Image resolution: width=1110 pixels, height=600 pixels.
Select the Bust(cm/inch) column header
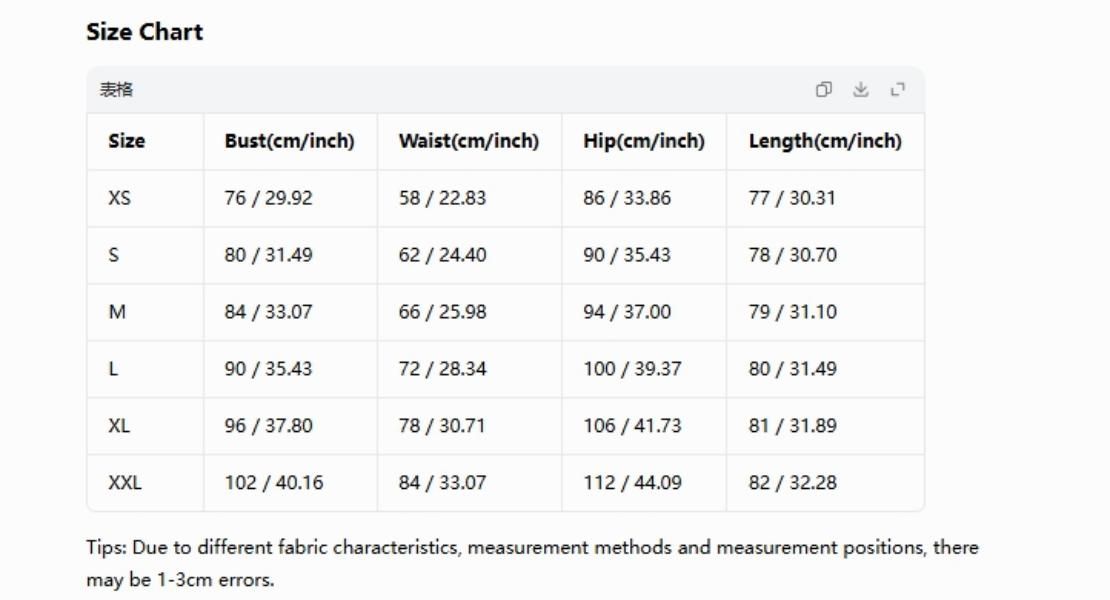(x=290, y=141)
